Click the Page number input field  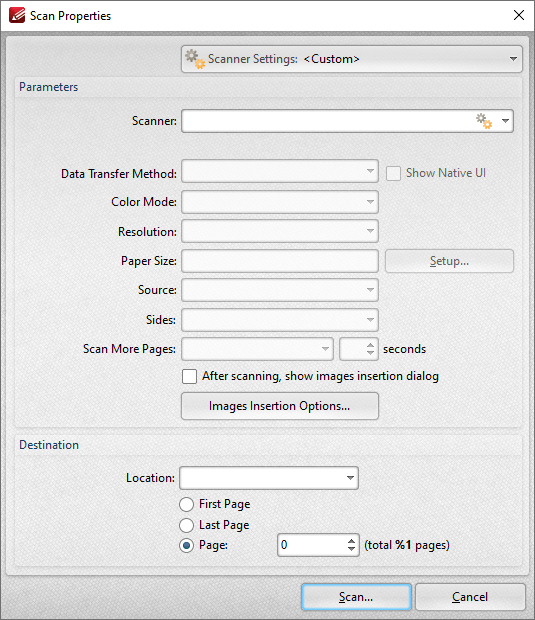click(312, 545)
